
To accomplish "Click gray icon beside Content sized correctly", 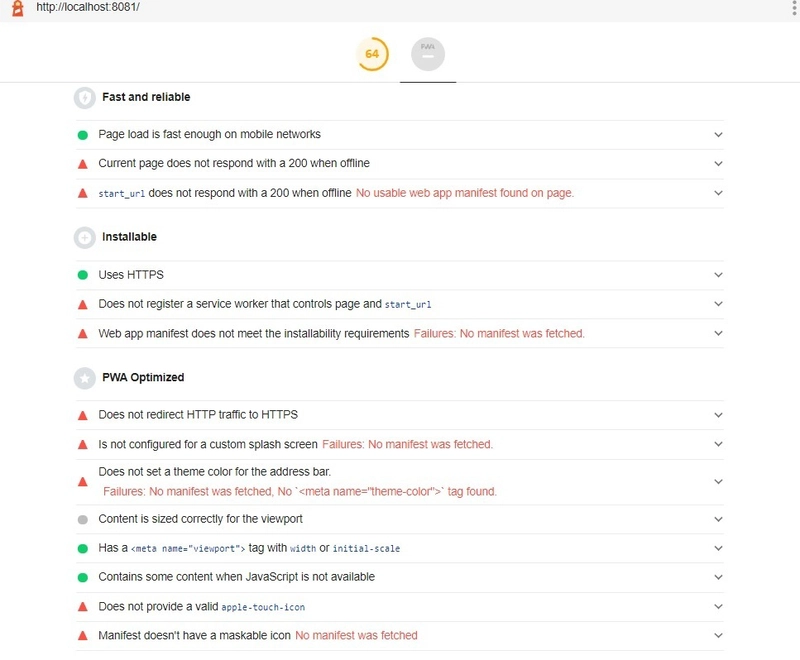I will tap(83, 520).
